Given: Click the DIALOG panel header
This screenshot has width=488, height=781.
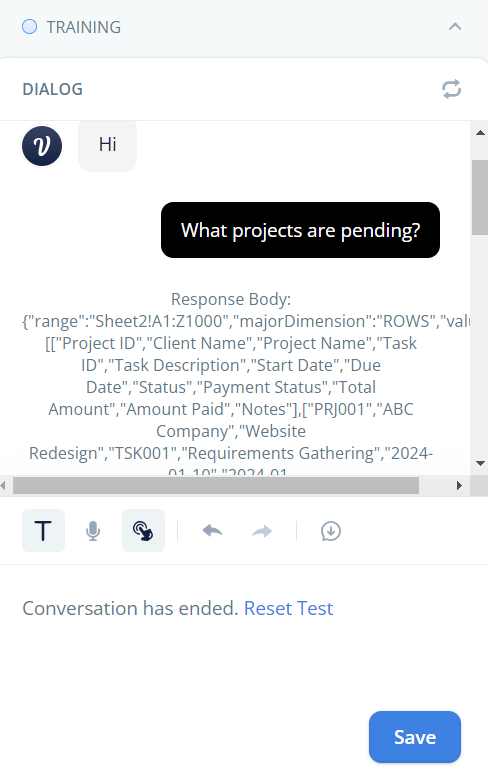Looking at the screenshot, I should (53, 89).
